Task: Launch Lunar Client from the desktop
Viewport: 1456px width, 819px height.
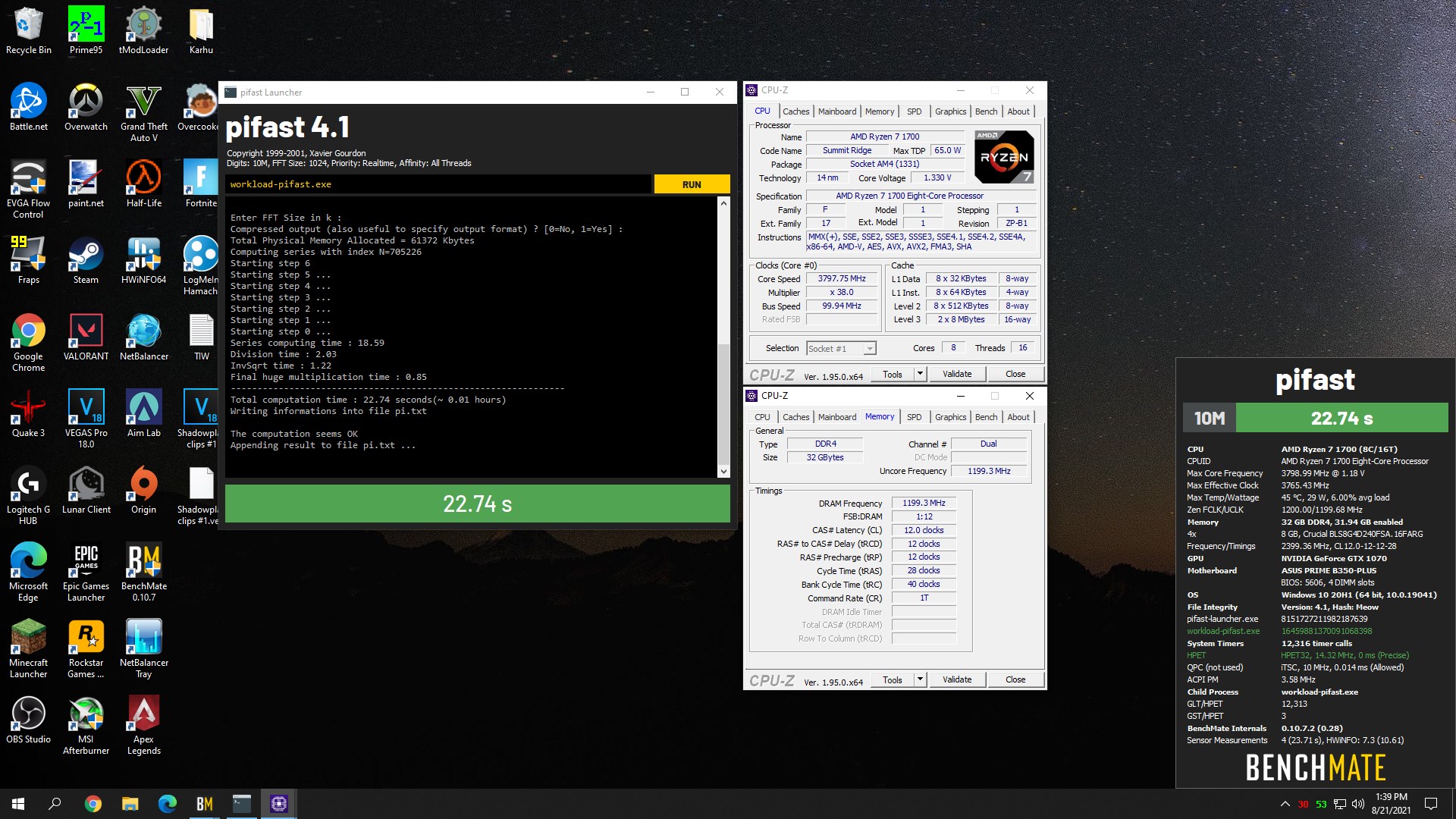Action: coord(86,490)
